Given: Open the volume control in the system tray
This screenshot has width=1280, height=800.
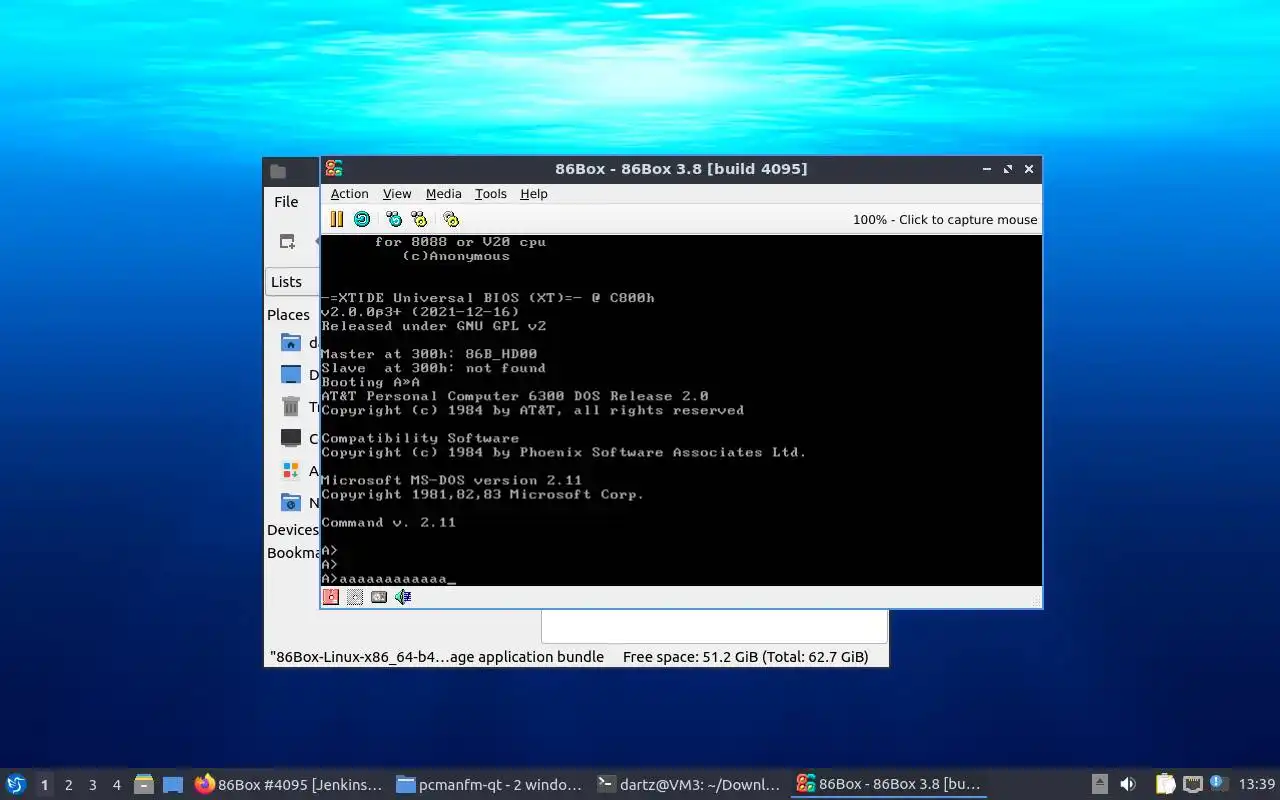Looking at the screenshot, I should [1128, 784].
